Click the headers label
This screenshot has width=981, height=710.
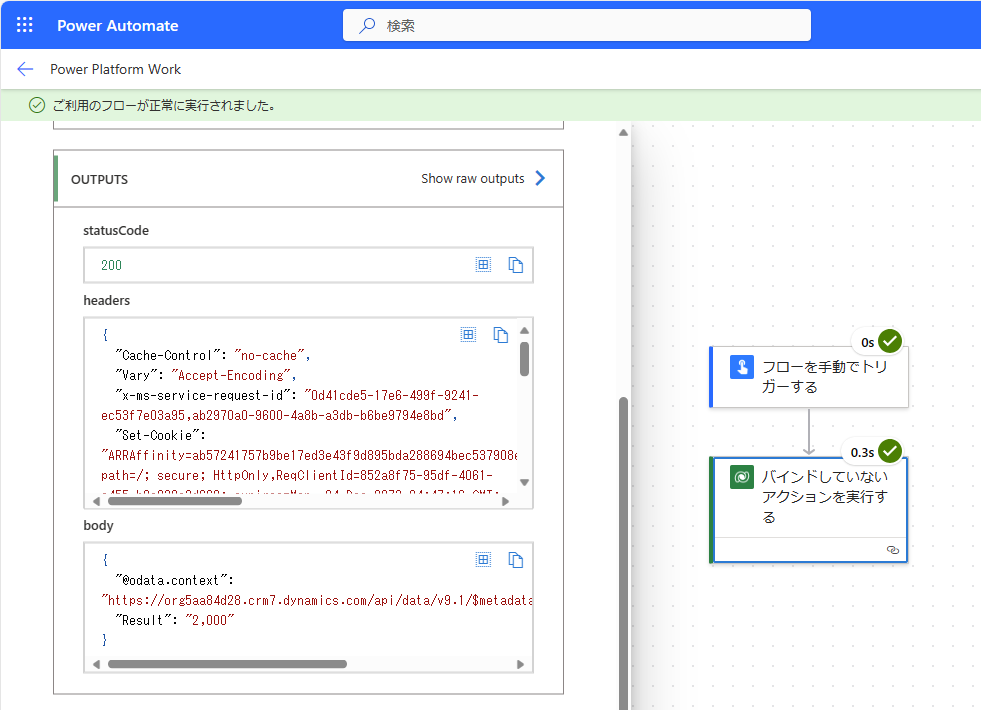(x=106, y=300)
